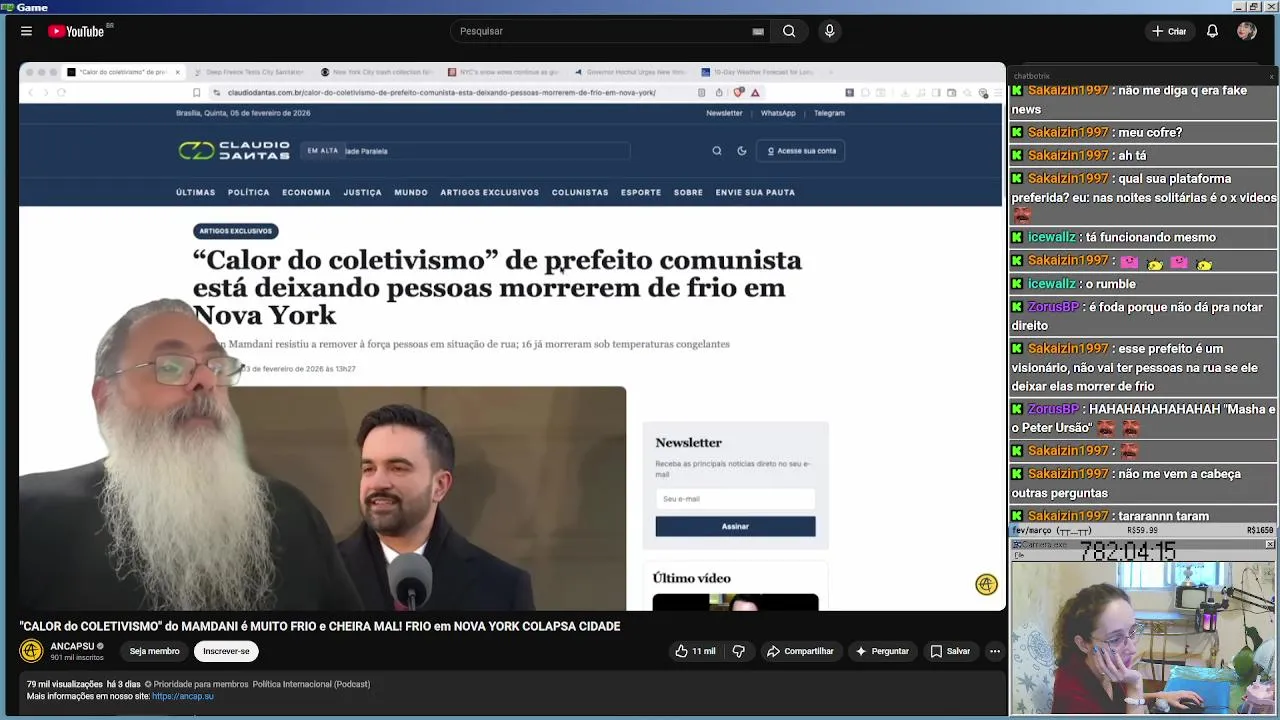Image resolution: width=1280 pixels, height=720 pixels.
Task: Click the webcam thumbnail of the streamer
Action: coord(1143,636)
